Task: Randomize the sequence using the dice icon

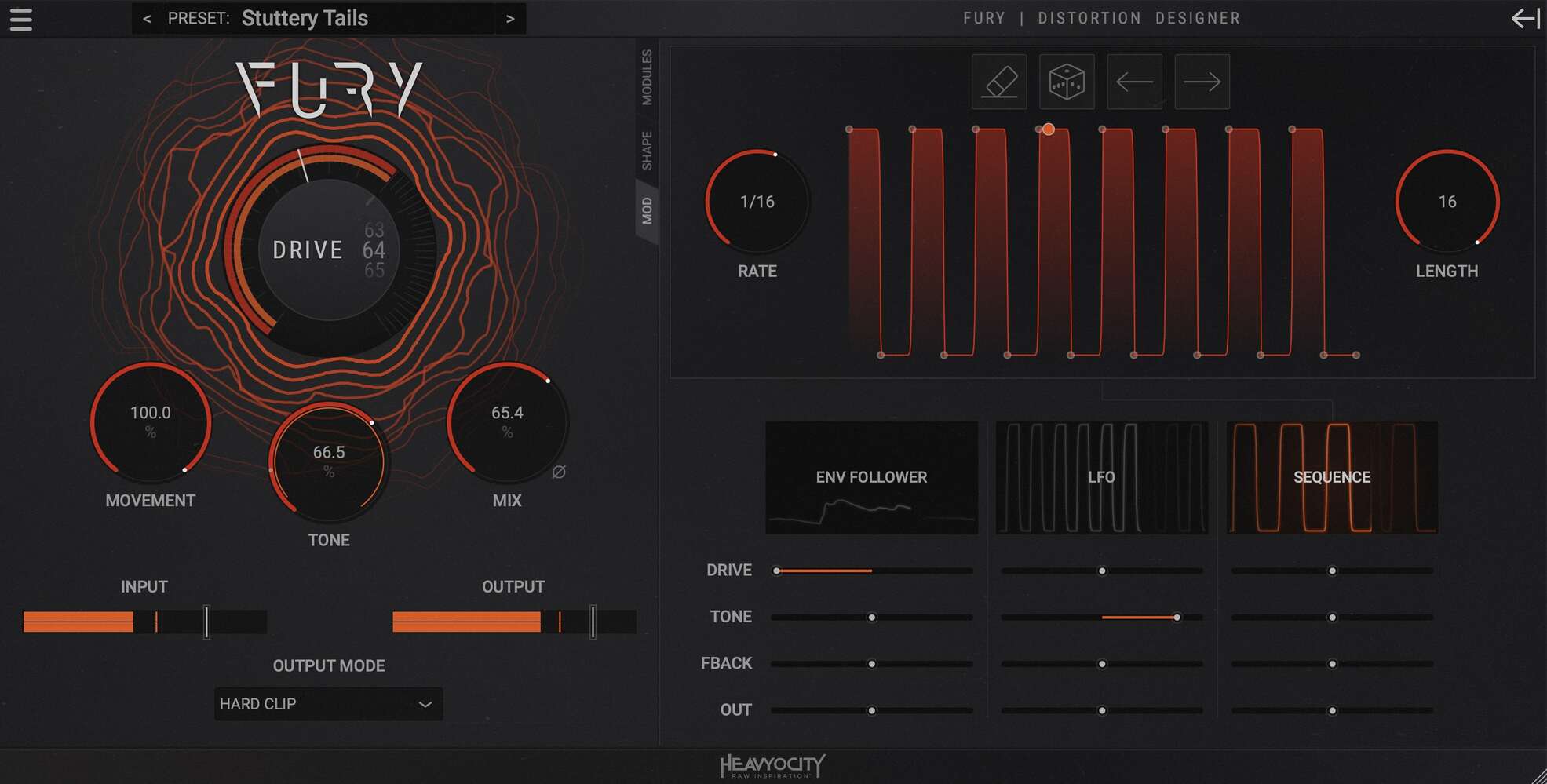Action: coord(1066,82)
